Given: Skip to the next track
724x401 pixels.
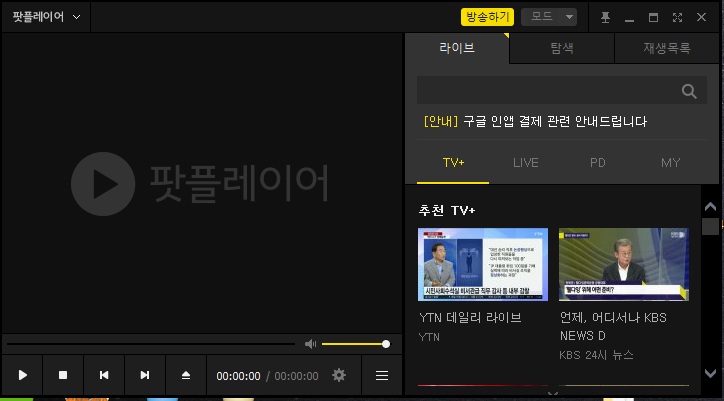Looking at the screenshot, I should click(x=145, y=375).
